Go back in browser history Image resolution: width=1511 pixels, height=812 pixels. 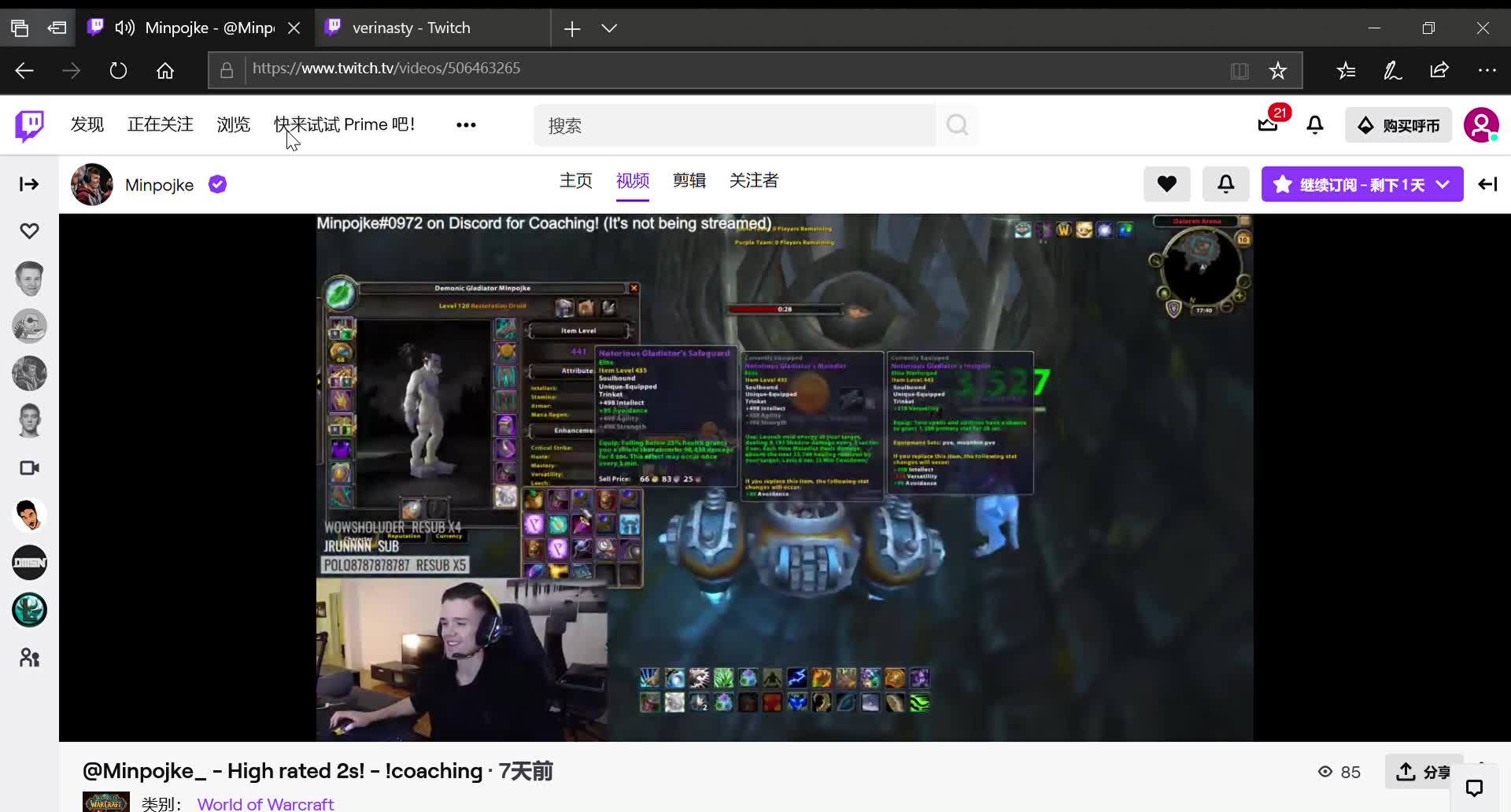point(24,71)
